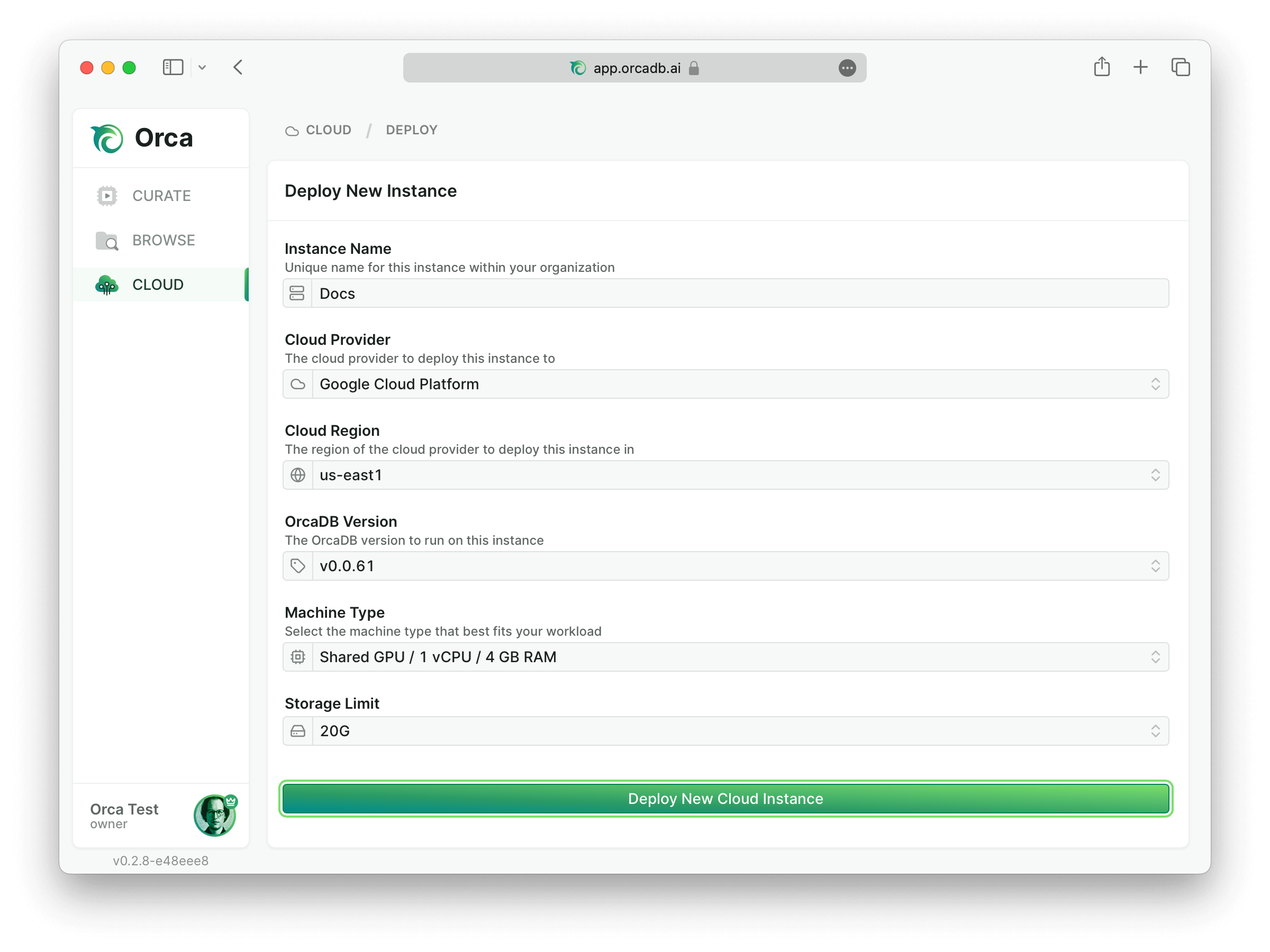Click the tag icon in OrcaDB Version field
Viewport: 1270px width, 952px height.
pos(298,566)
